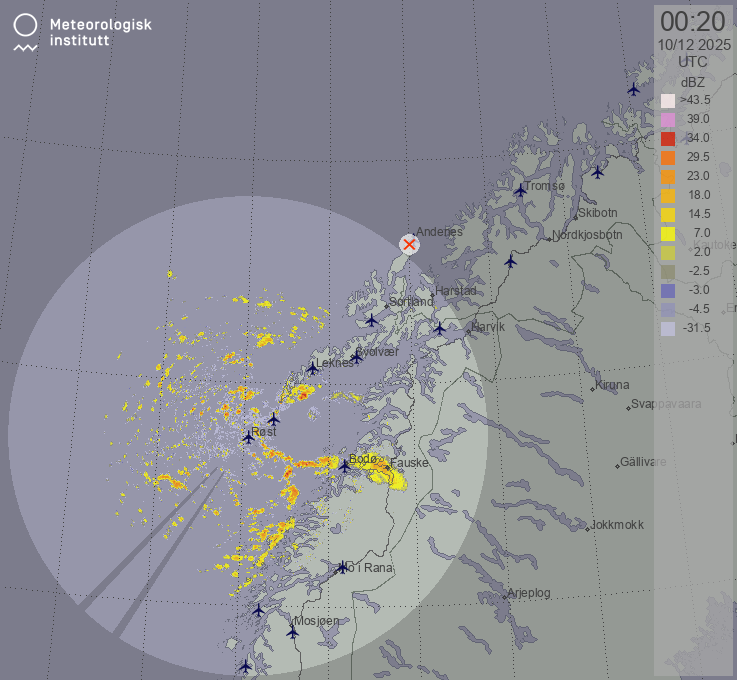The width and height of the screenshot is (737, 680).
Task: Click the blue -3.0 dBZ legend swatch
Action: pos(668,290)
